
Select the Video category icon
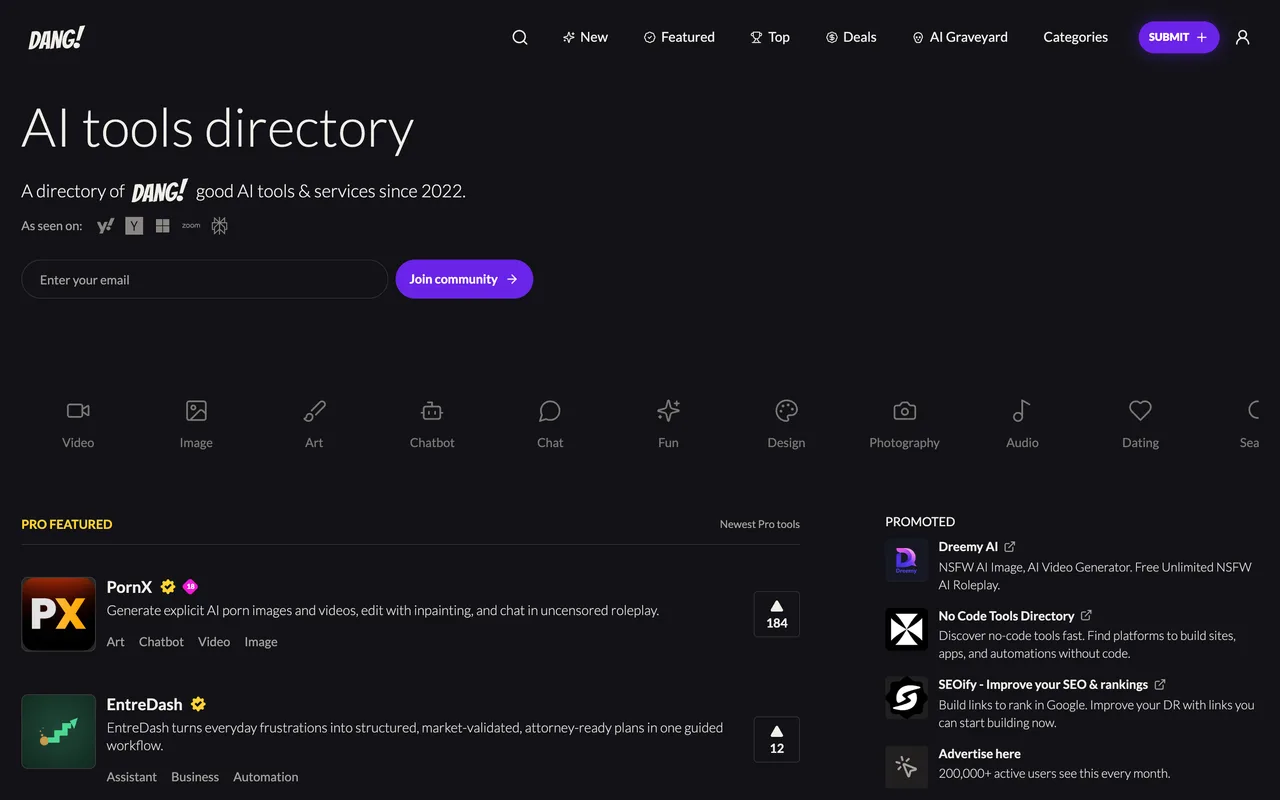(78, 410)
